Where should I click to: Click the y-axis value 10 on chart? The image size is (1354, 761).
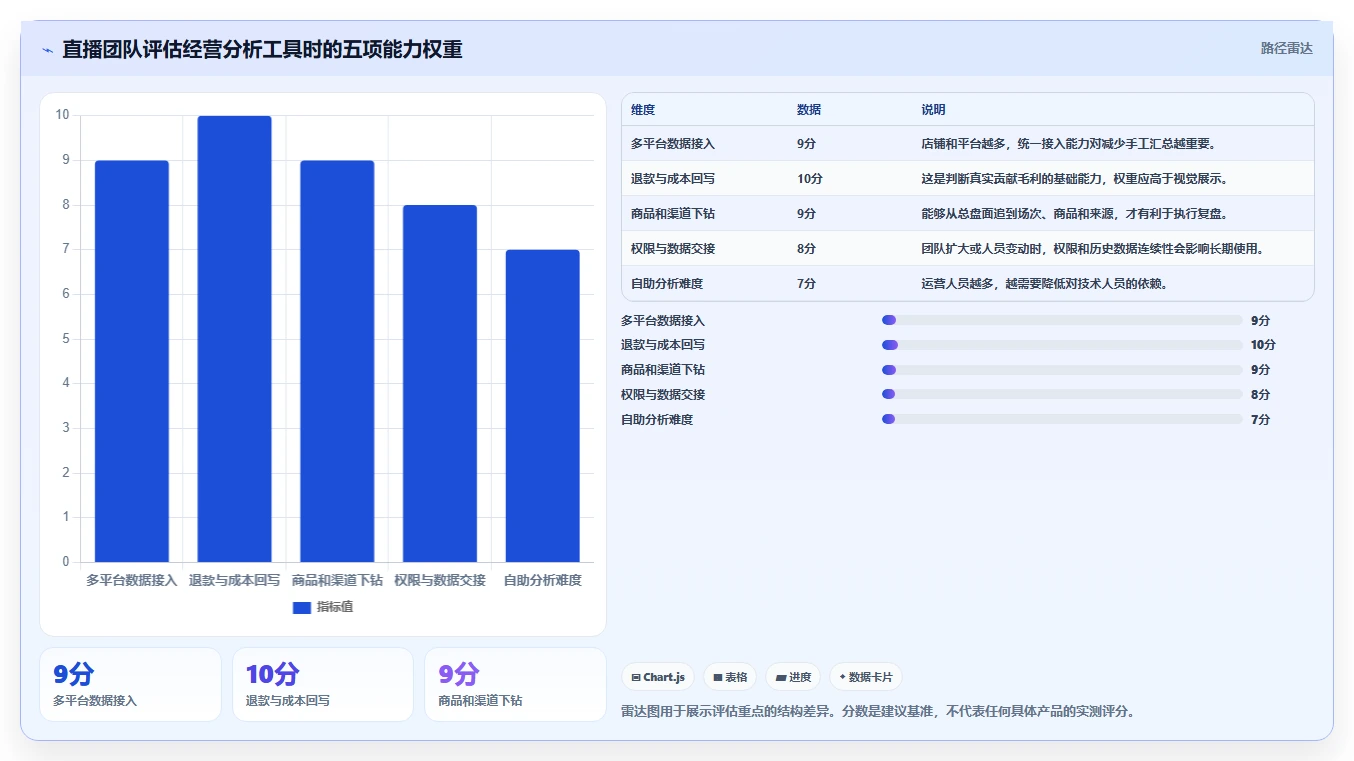tap(63, 115)
